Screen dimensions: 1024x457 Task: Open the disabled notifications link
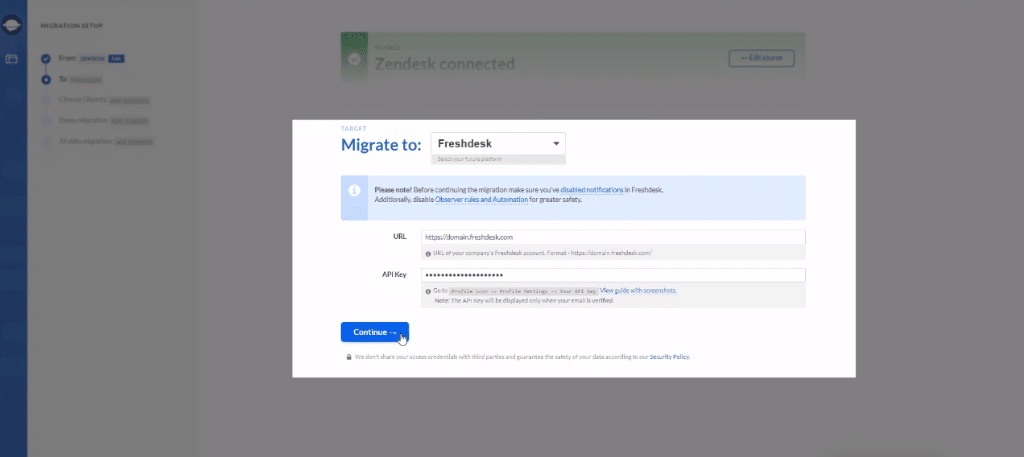pyautogui.click(x=592, y=189)
